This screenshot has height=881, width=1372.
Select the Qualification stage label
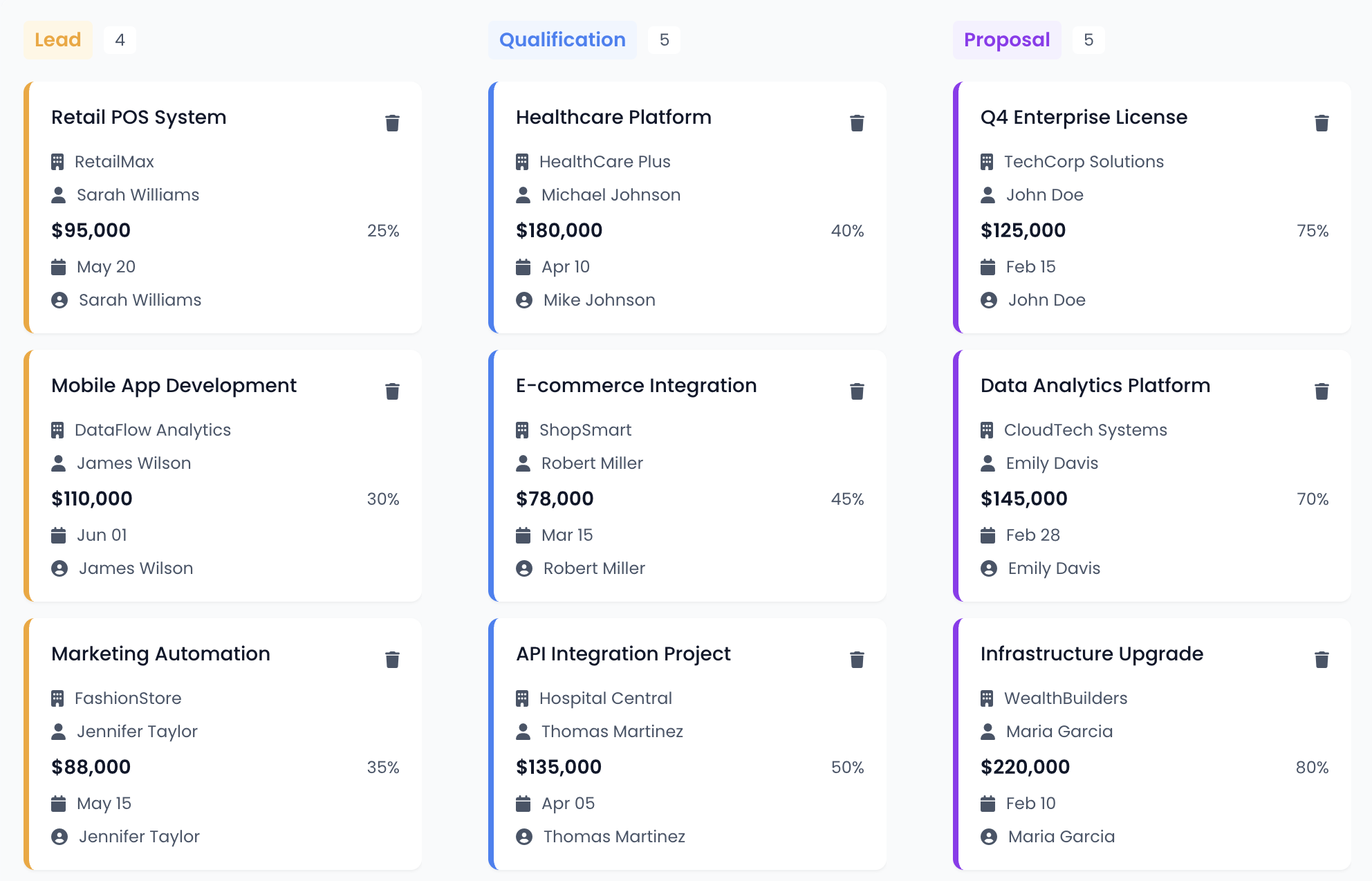(x=562, y=40)
